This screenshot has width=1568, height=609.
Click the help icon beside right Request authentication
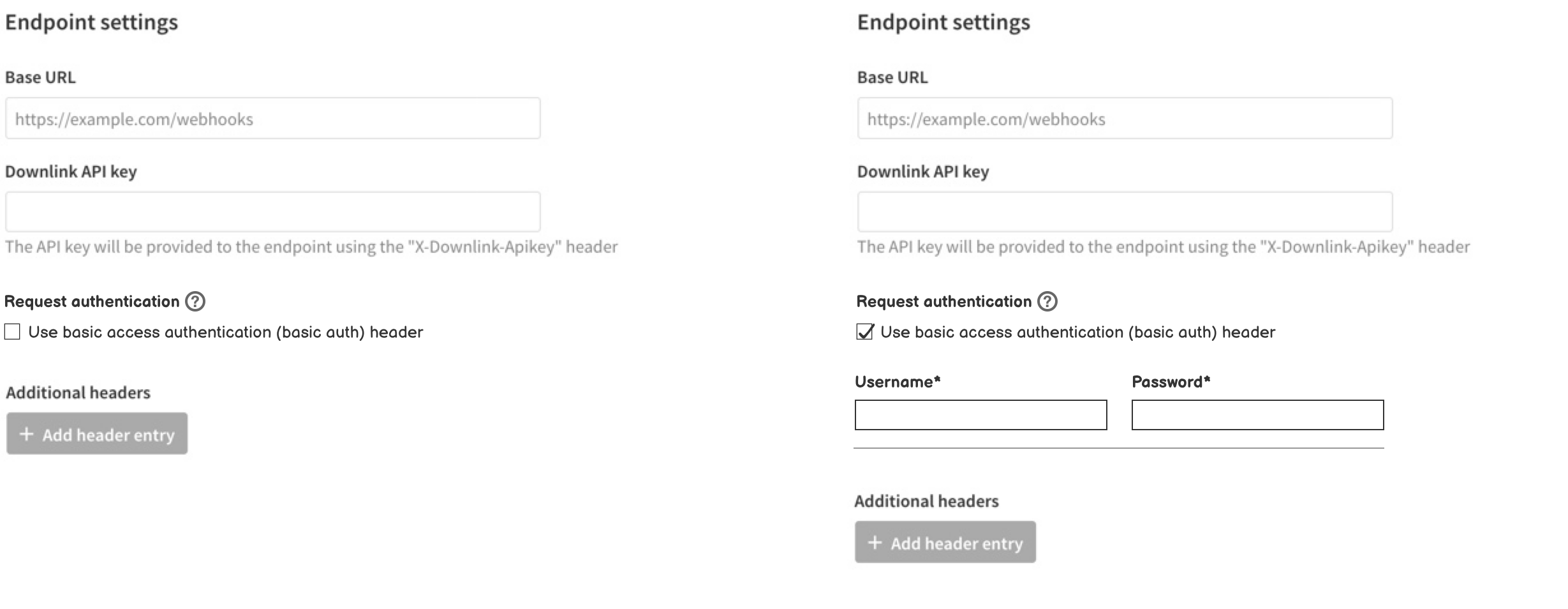(x=1047, y=301)
